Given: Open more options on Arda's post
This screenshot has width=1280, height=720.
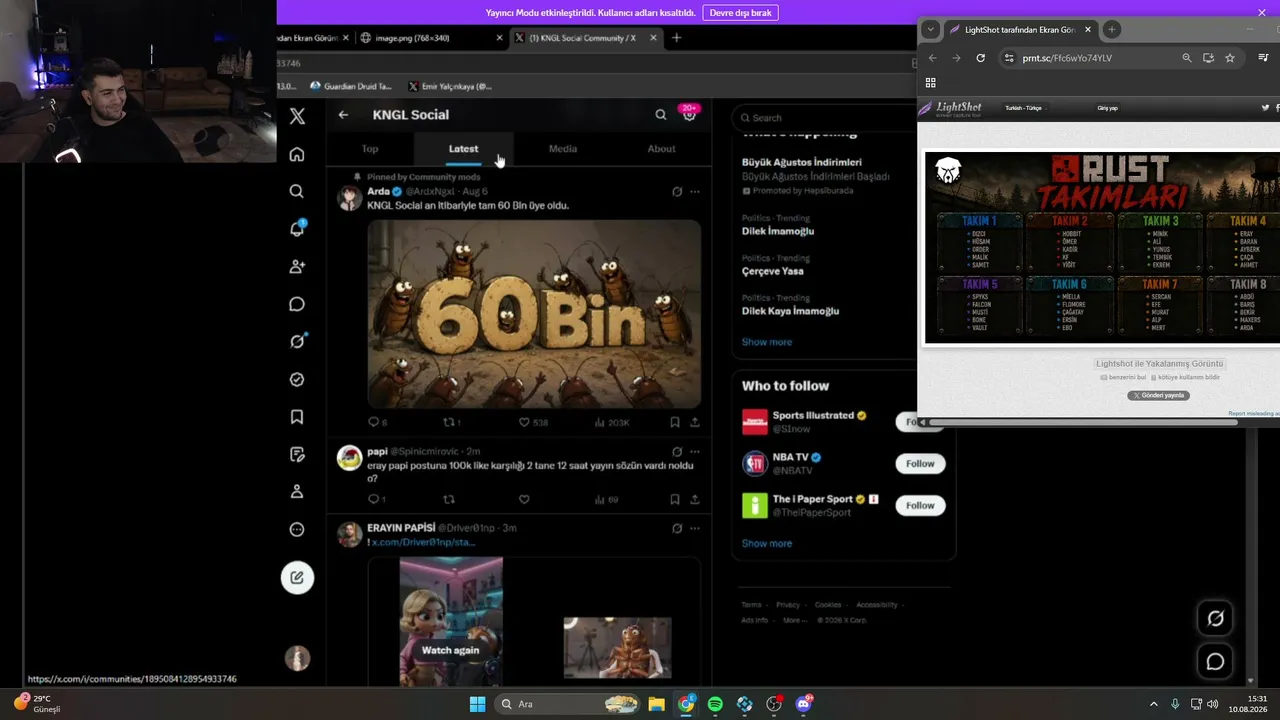Looking at the screenshot, I should (695, 192).
